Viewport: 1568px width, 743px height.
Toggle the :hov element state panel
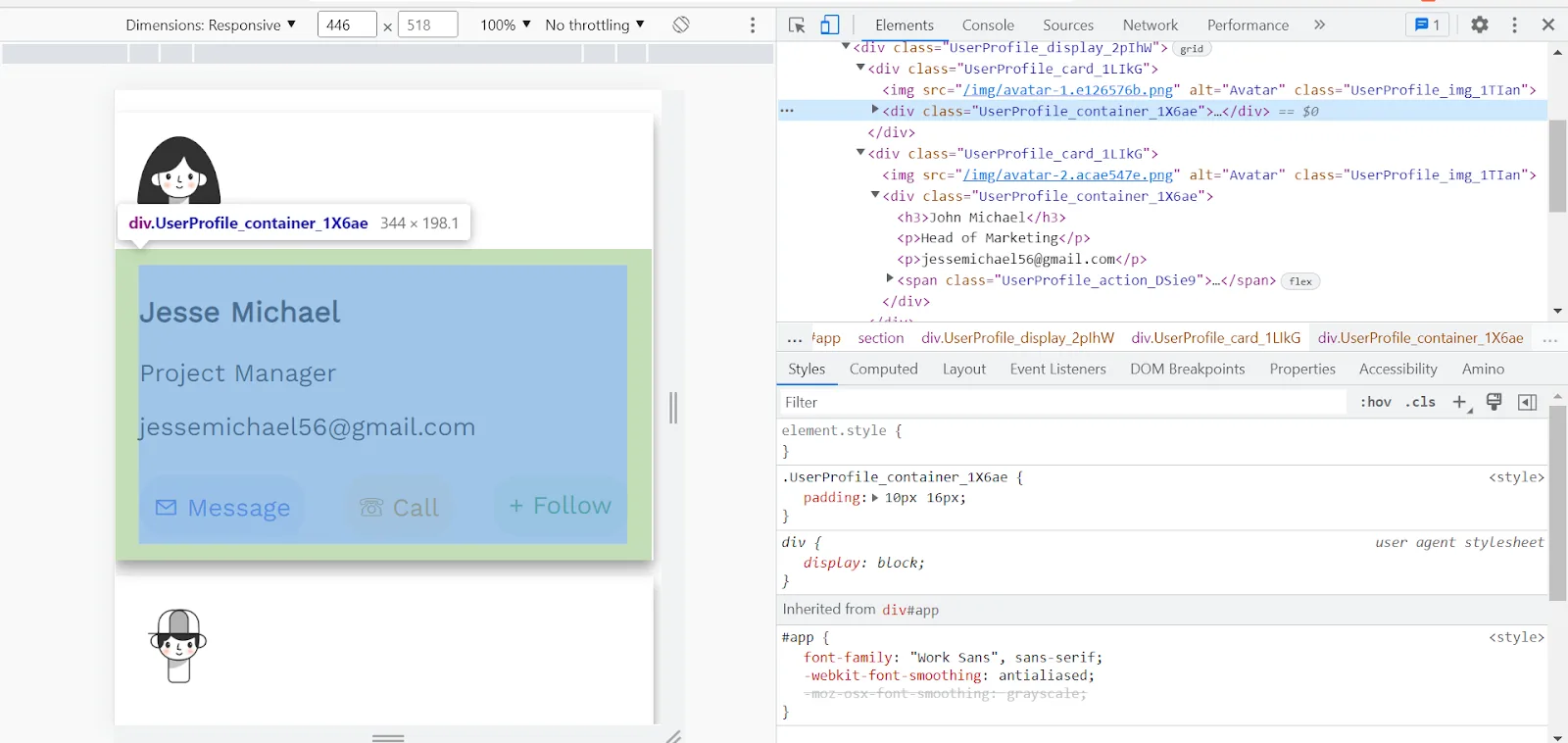pos(1376,402)
